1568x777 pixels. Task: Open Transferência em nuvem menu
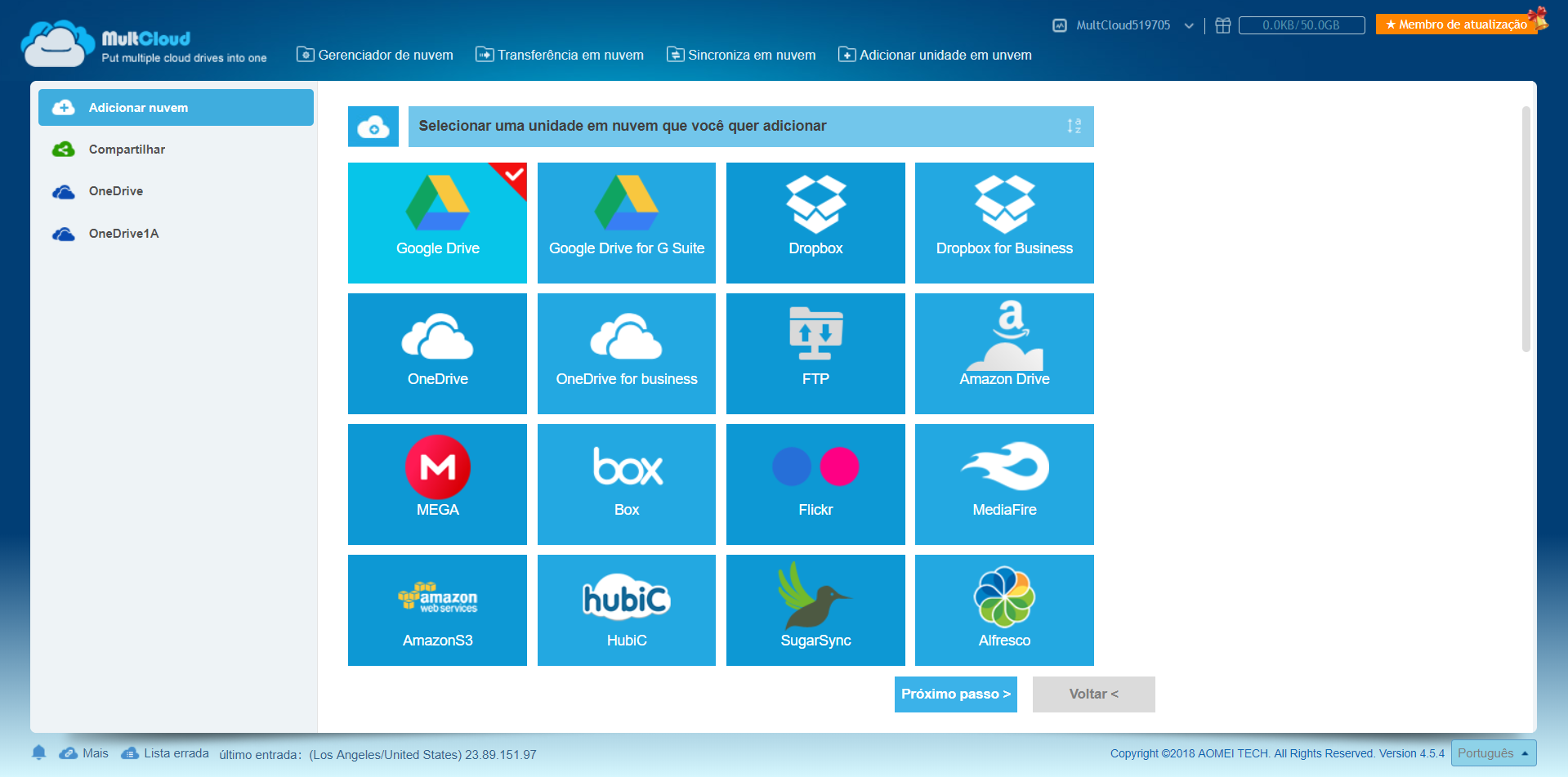click(561, 55)
